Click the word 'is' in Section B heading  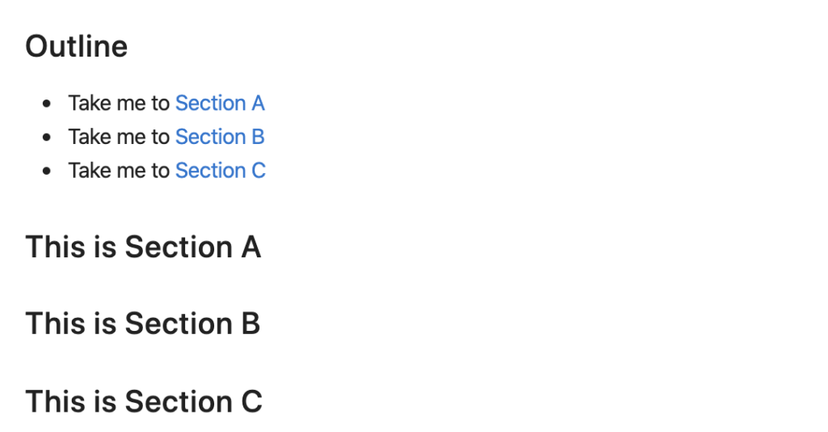(105, 323)
